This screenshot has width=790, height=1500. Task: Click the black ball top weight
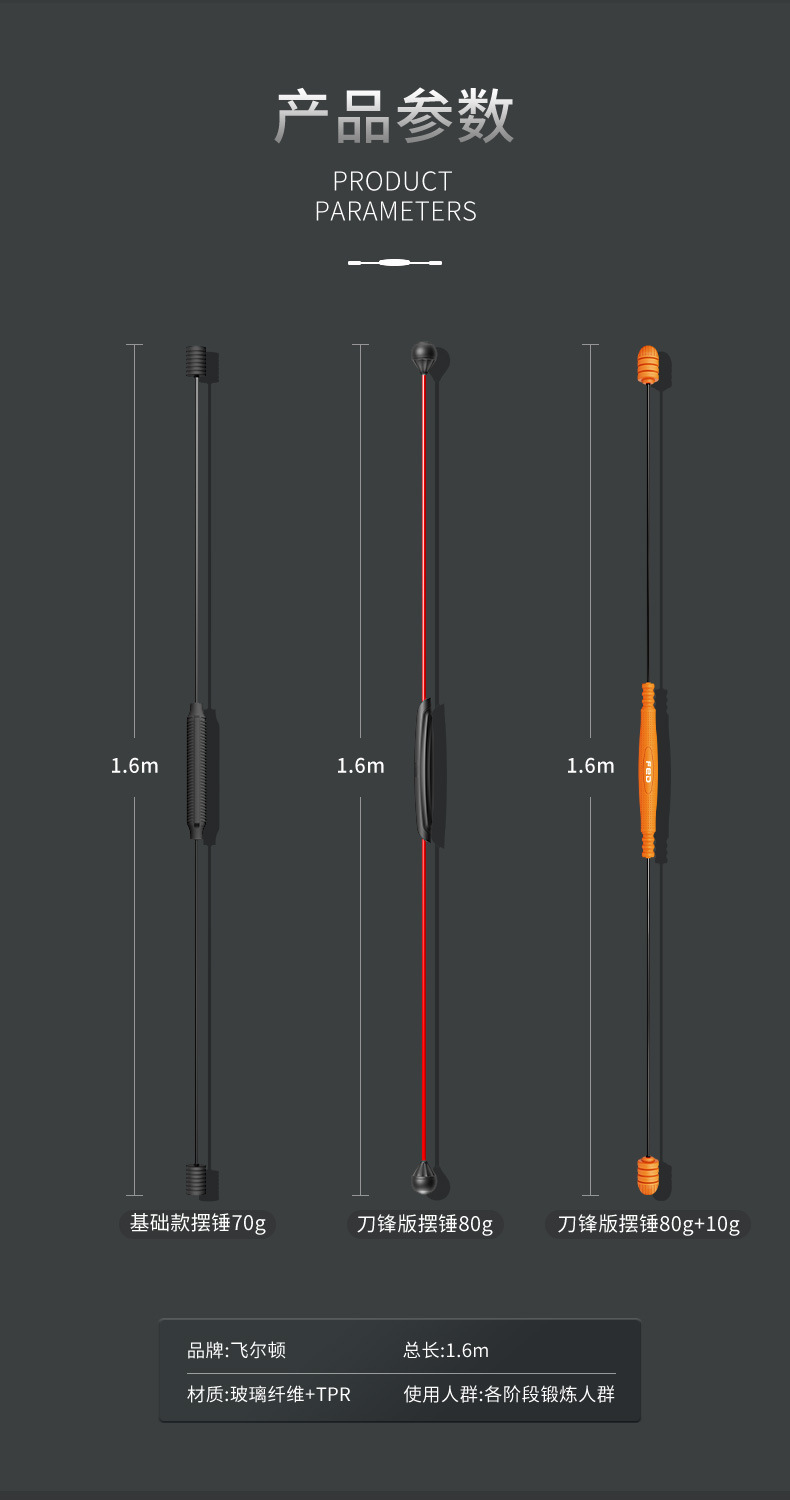(424, 360)
